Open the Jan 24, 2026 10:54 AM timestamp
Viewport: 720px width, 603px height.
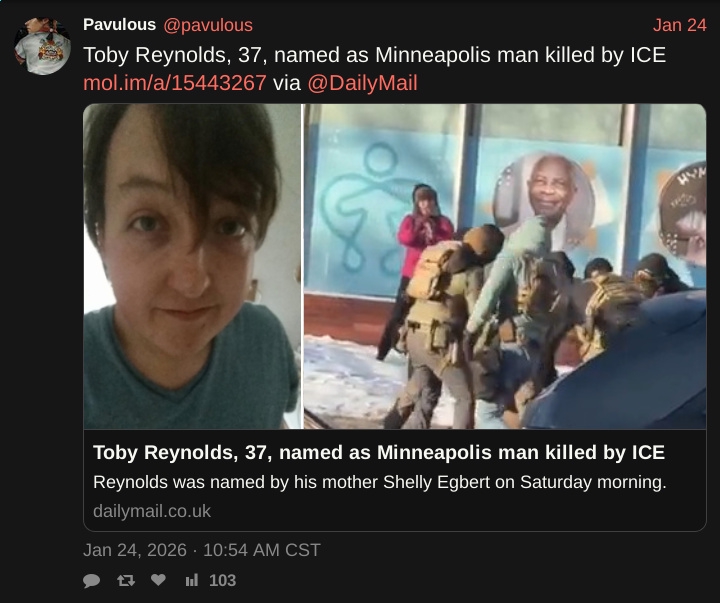pyautogui.click(x=202, y=550)
